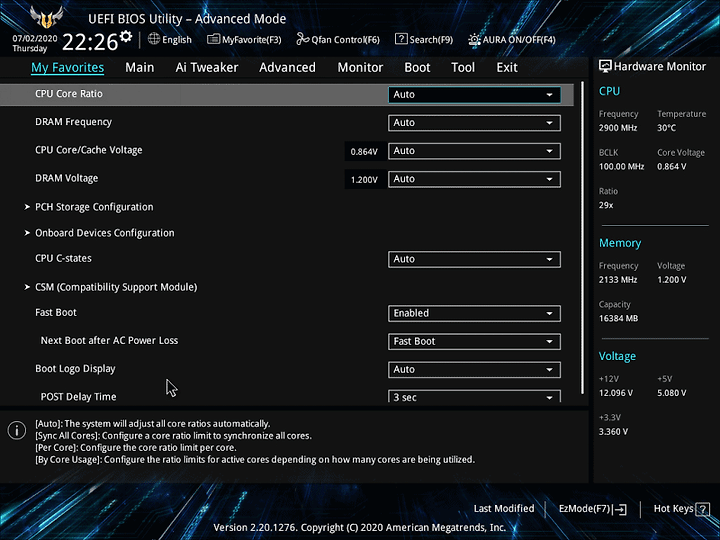Click the 07/02/2020 date text
Screen dimensions: 720x540
[35, 39]
